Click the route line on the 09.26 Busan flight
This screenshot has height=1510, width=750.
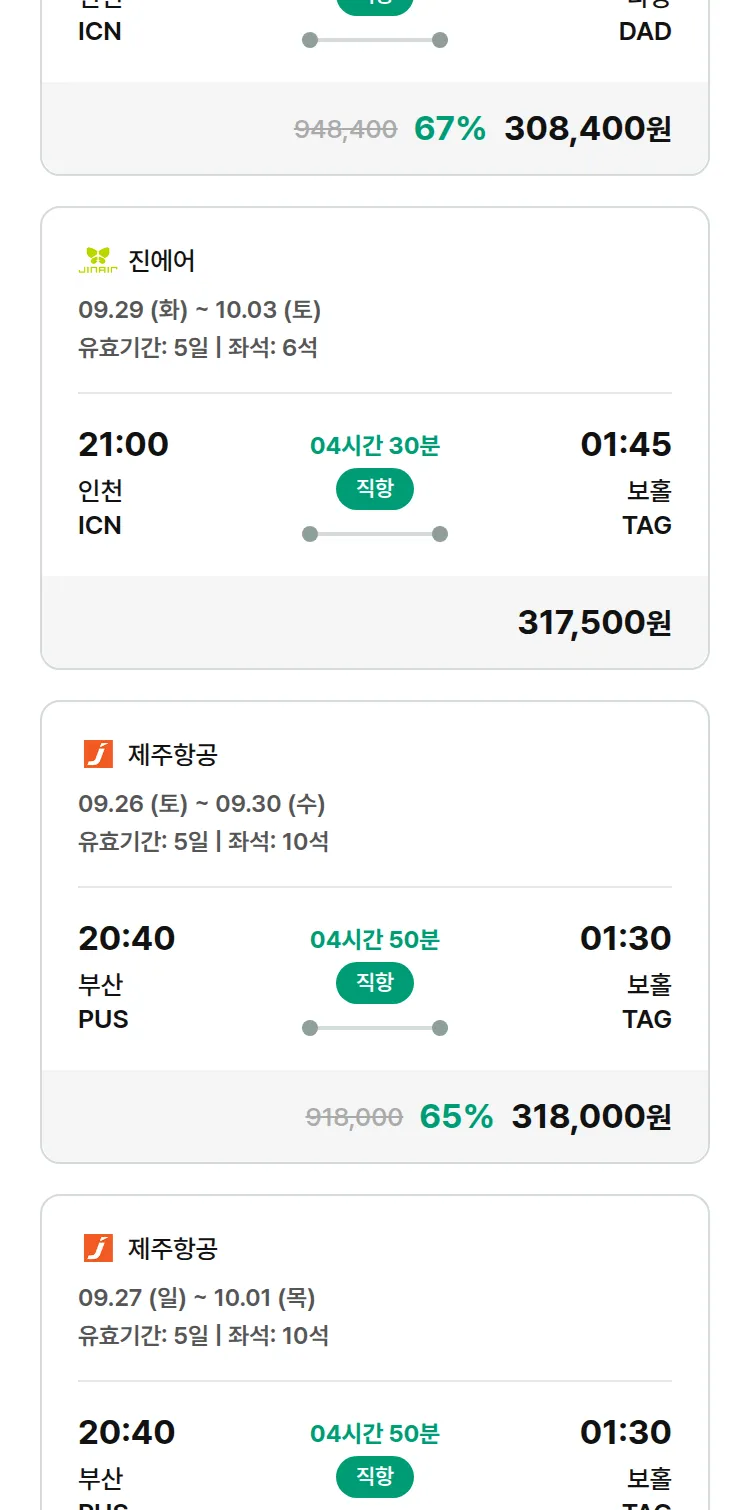(x=375, y=1028)
